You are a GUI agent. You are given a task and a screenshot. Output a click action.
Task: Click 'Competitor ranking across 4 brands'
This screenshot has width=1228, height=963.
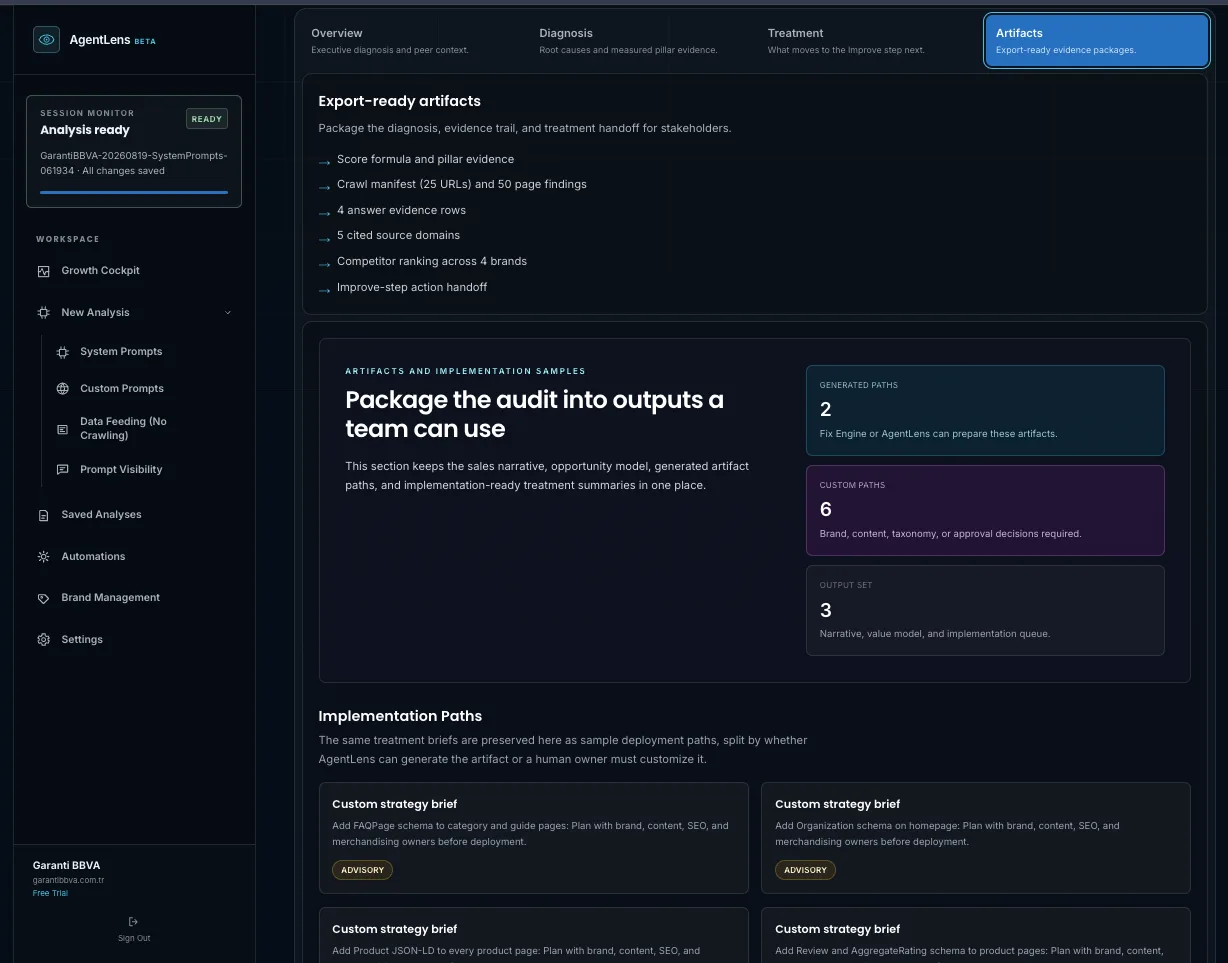[x=432, y=261]
